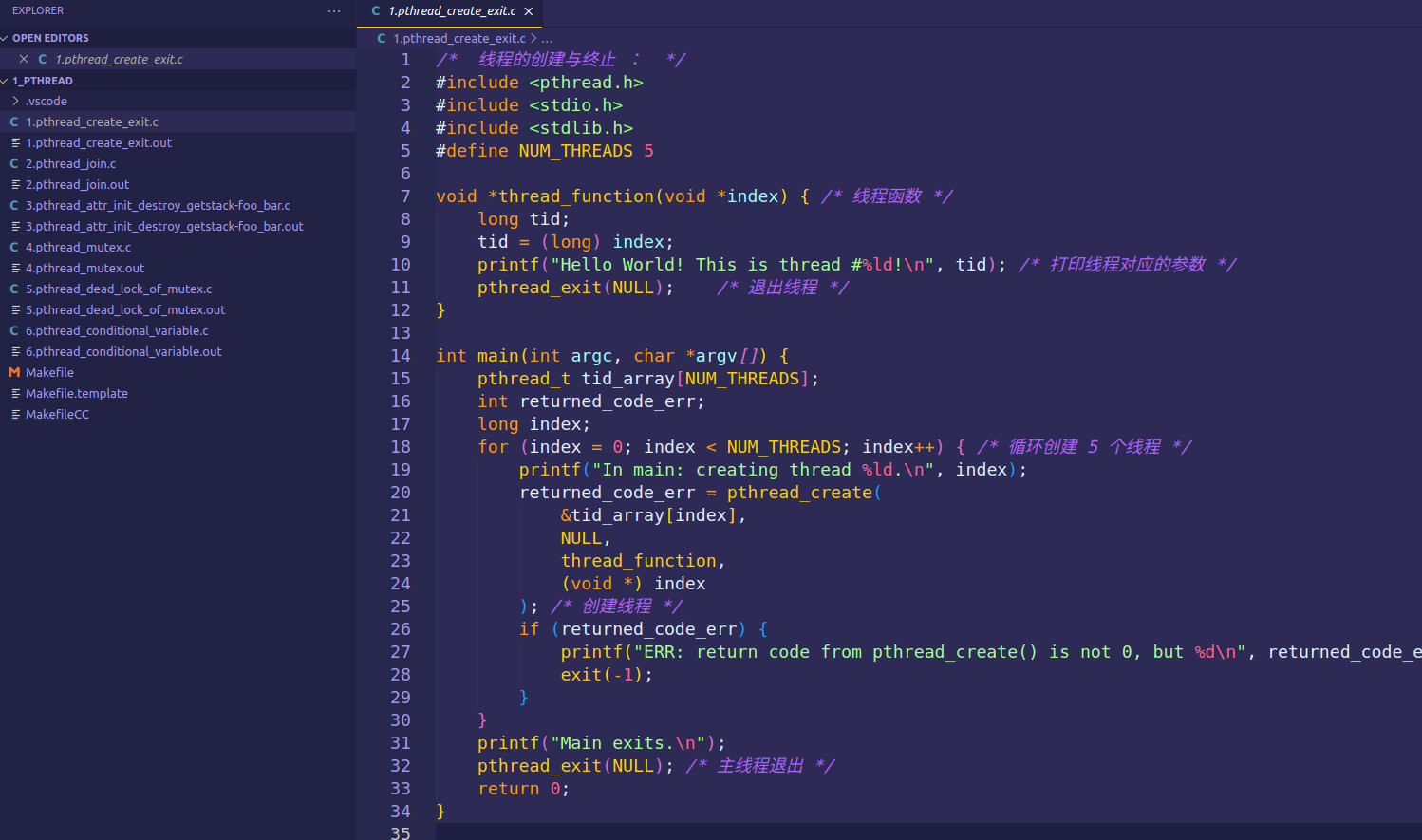The height and width of the screenshot is (840, 1422).
Task: Select Makefile.template in file tree
Action: pyautogui.click(x=76, y=394)
